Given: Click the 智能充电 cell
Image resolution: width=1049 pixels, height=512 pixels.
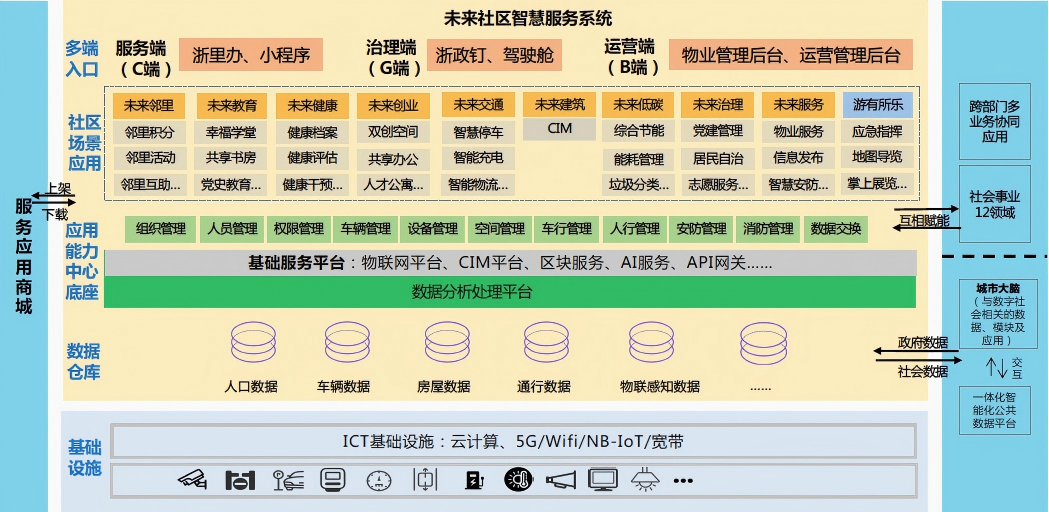Looking at the screenshot, I should [x=478, y=158].
